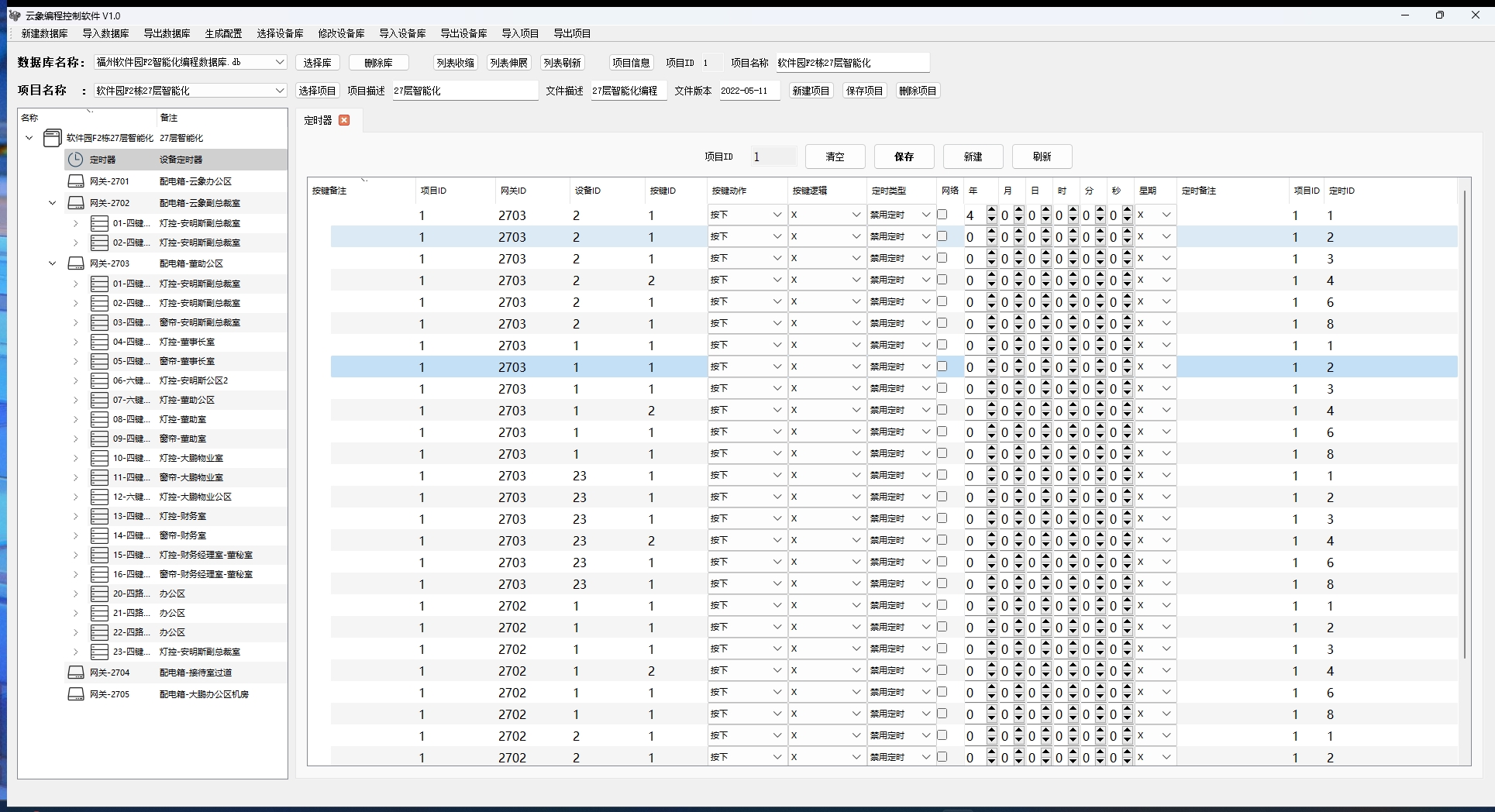Click the panel icon of 16-四键 窗帘-财务经理室-董秘室
Viewport: 1495px width, 812px height.
pyautogui.click(x=99, y=574)
